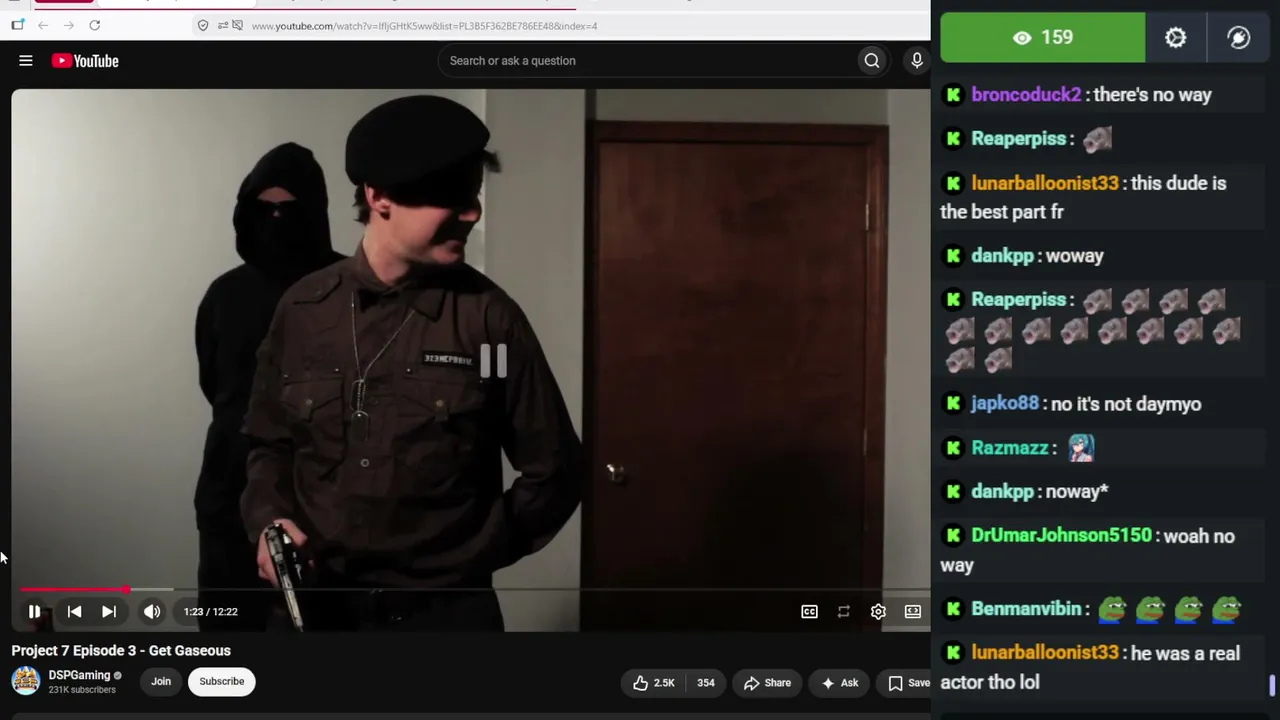This screenshot has width=1280, height=720.
Task: Go back using the browser back arrow
Action: click(43, 25)
